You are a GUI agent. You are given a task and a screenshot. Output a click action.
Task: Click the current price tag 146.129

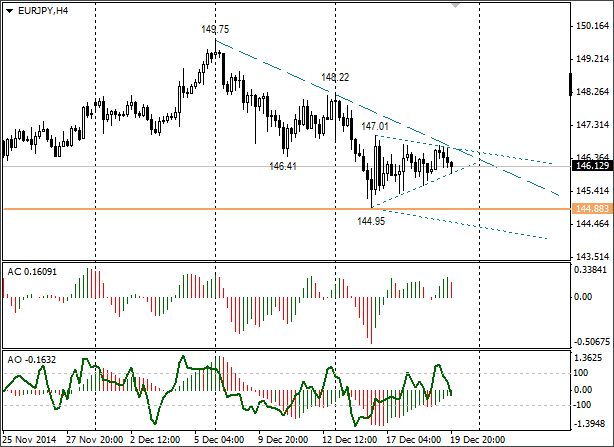tap(592, 166)
